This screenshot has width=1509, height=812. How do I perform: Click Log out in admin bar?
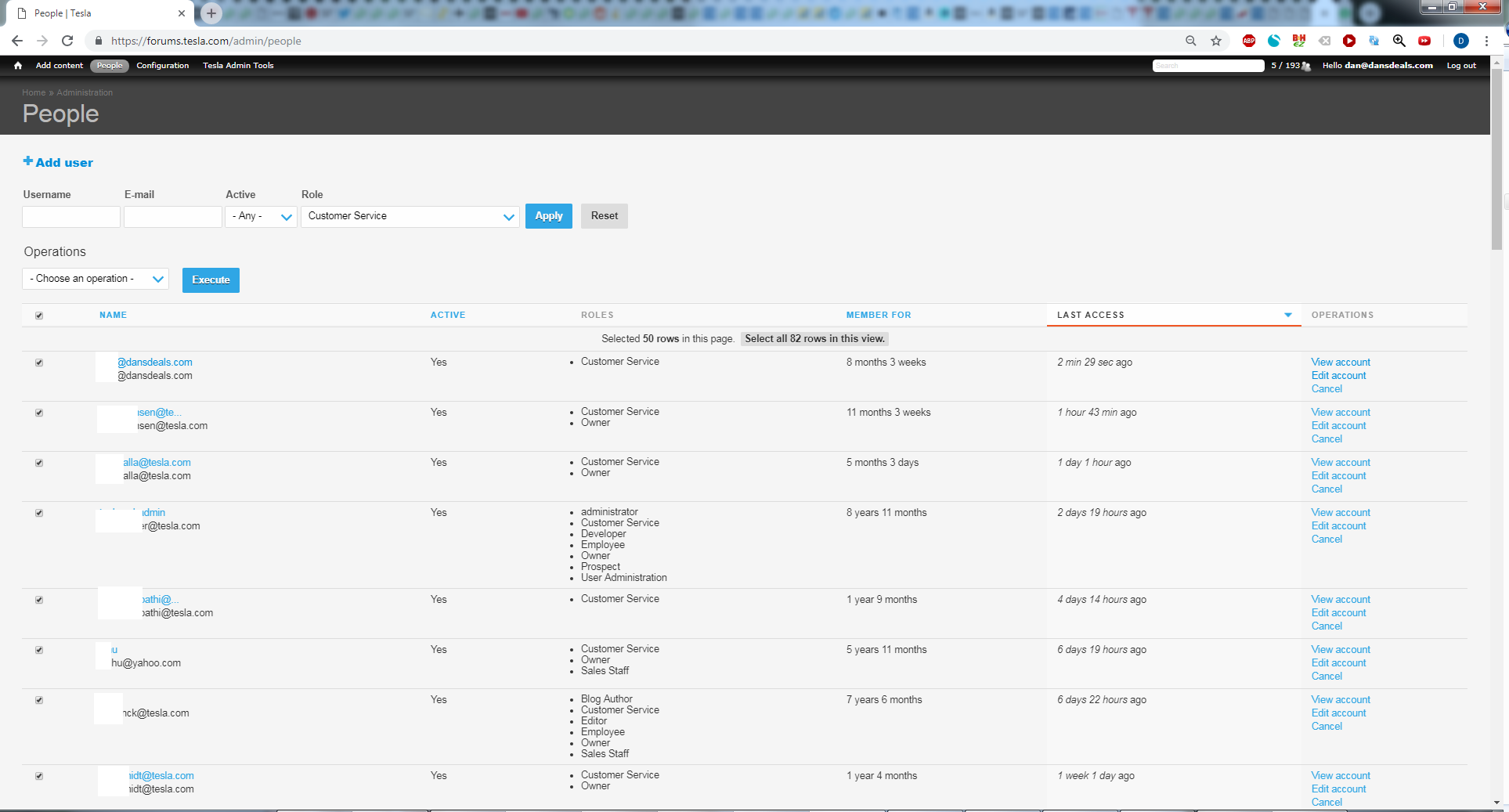click(1461, 66)
